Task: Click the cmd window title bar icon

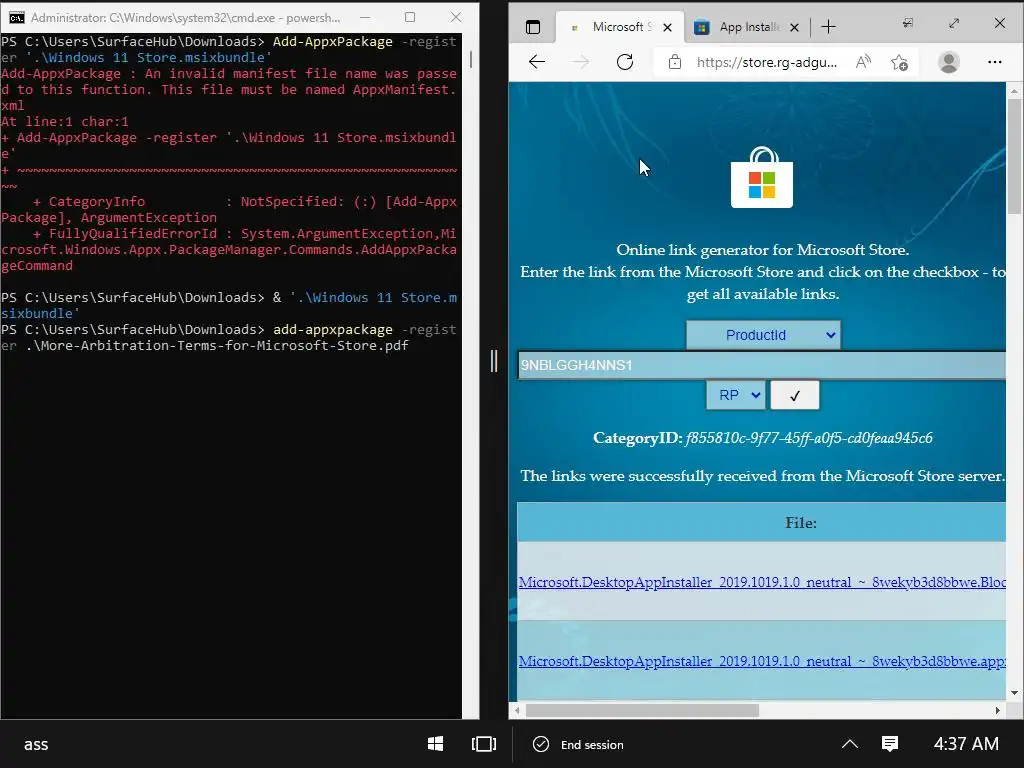Action: (x=16, y=18)
